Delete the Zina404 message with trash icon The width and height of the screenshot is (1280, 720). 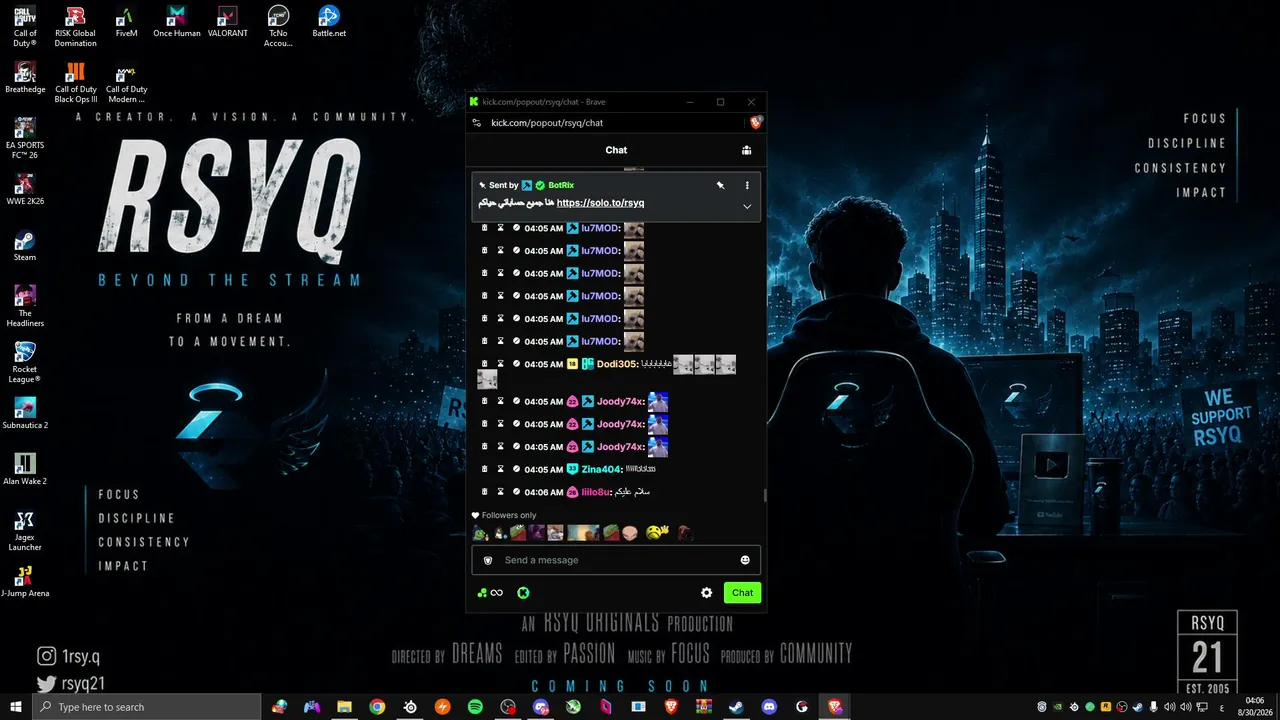pyautogui.click(x=485, y=469)
